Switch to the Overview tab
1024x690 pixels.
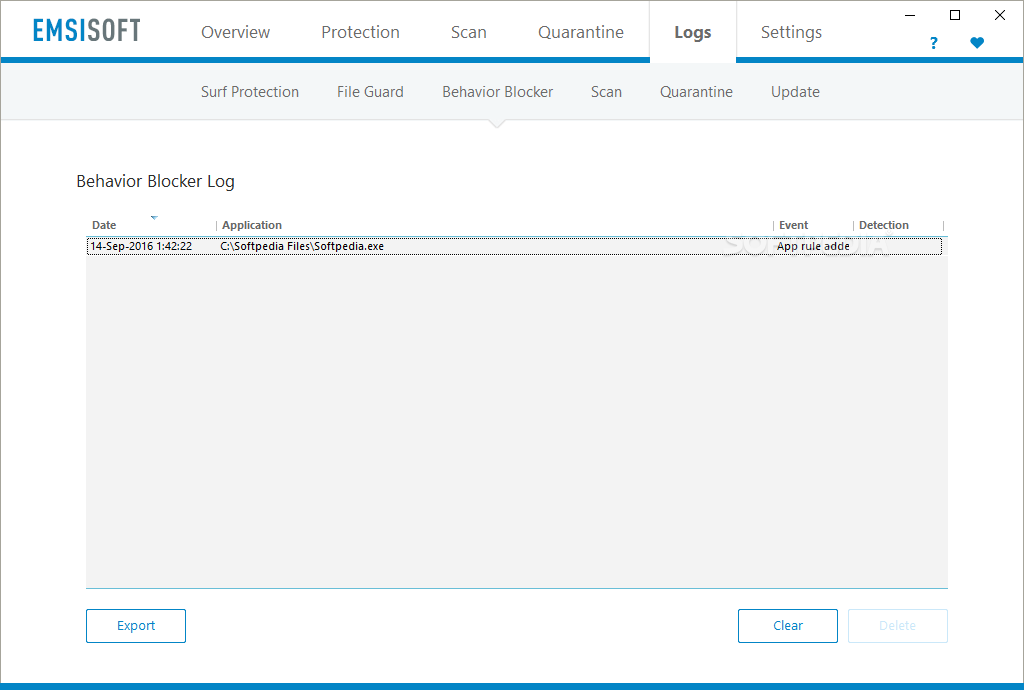(x=235, y=32)
